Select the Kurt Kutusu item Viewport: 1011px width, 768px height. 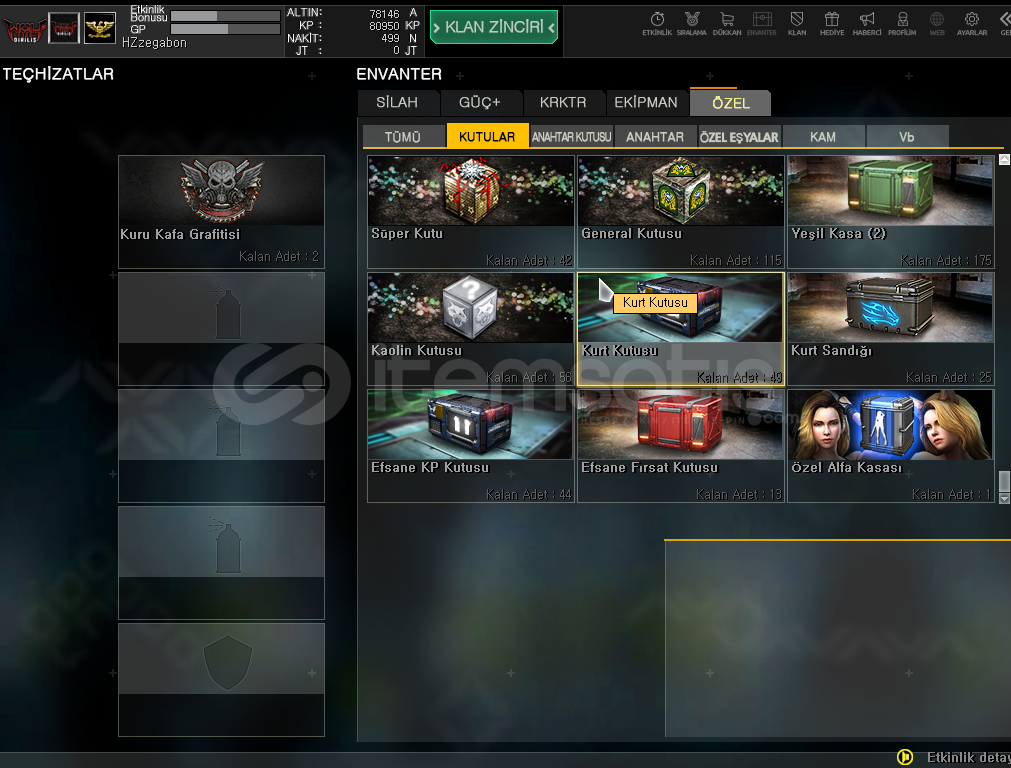point(681,329)
